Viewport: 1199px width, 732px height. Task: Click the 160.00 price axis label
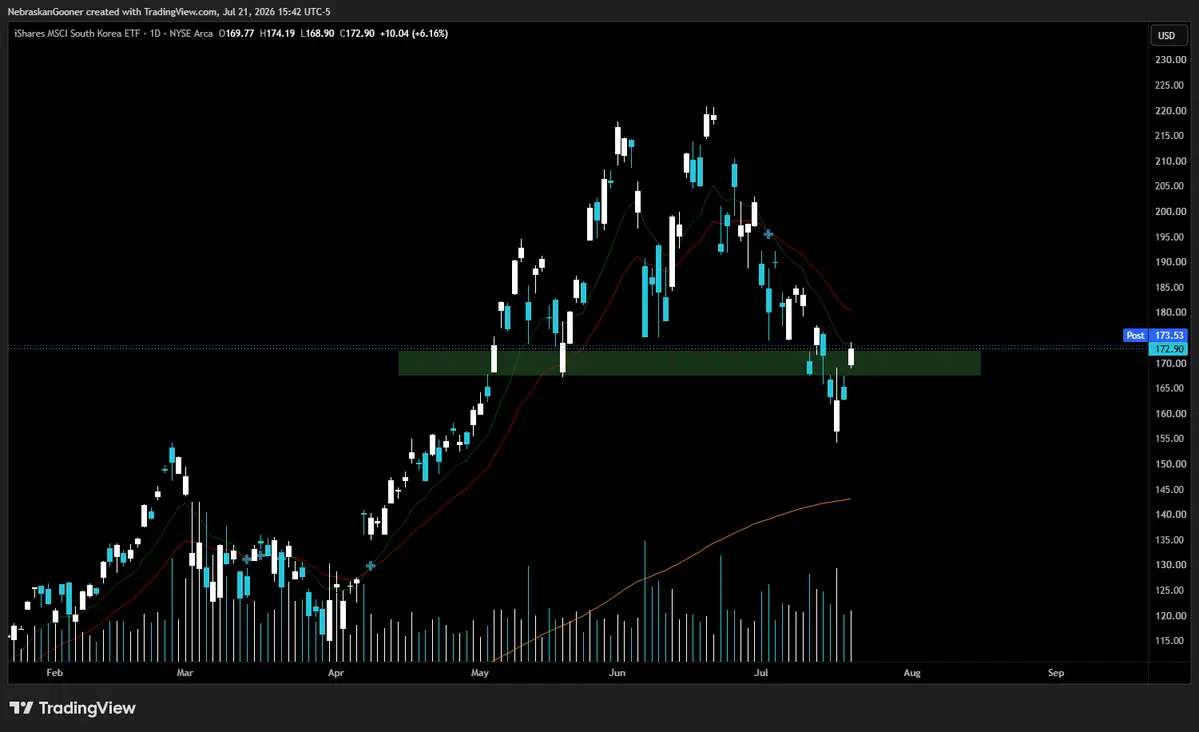coord(1170,413)
